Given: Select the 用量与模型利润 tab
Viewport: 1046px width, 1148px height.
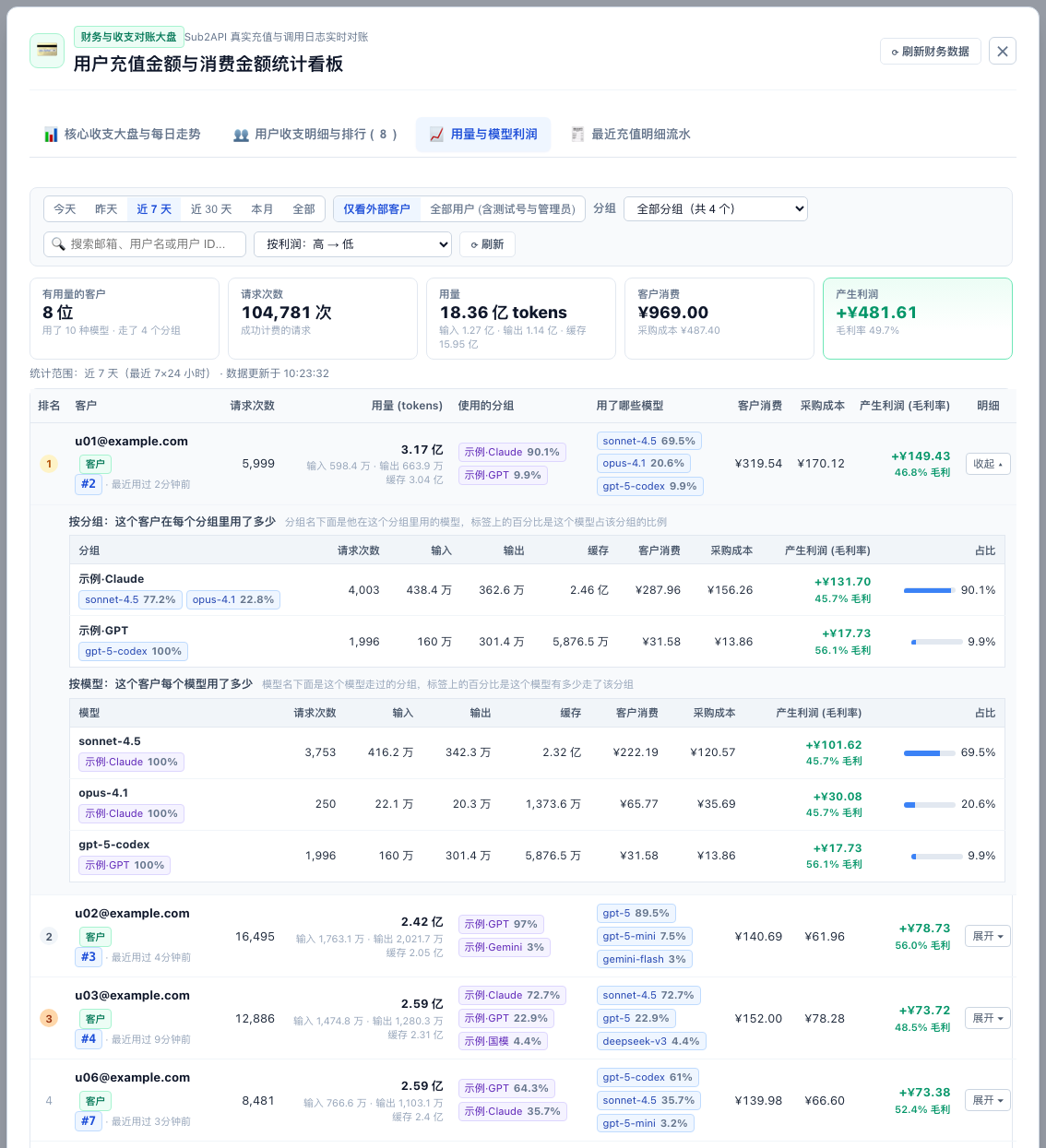Looking at the screenshot, I should pyautogui.click(x=483, y=135).
